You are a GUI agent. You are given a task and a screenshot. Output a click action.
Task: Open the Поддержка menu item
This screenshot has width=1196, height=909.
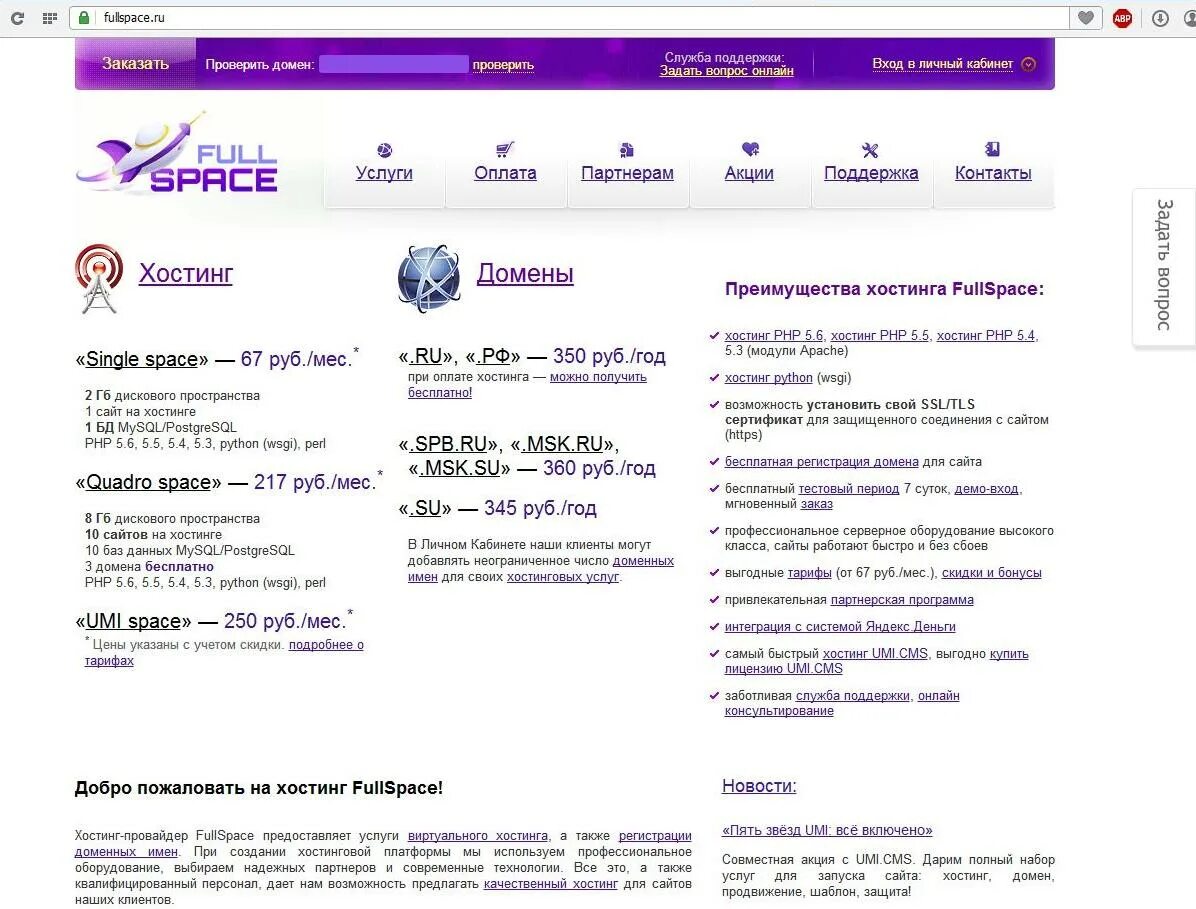click(871, 173)
